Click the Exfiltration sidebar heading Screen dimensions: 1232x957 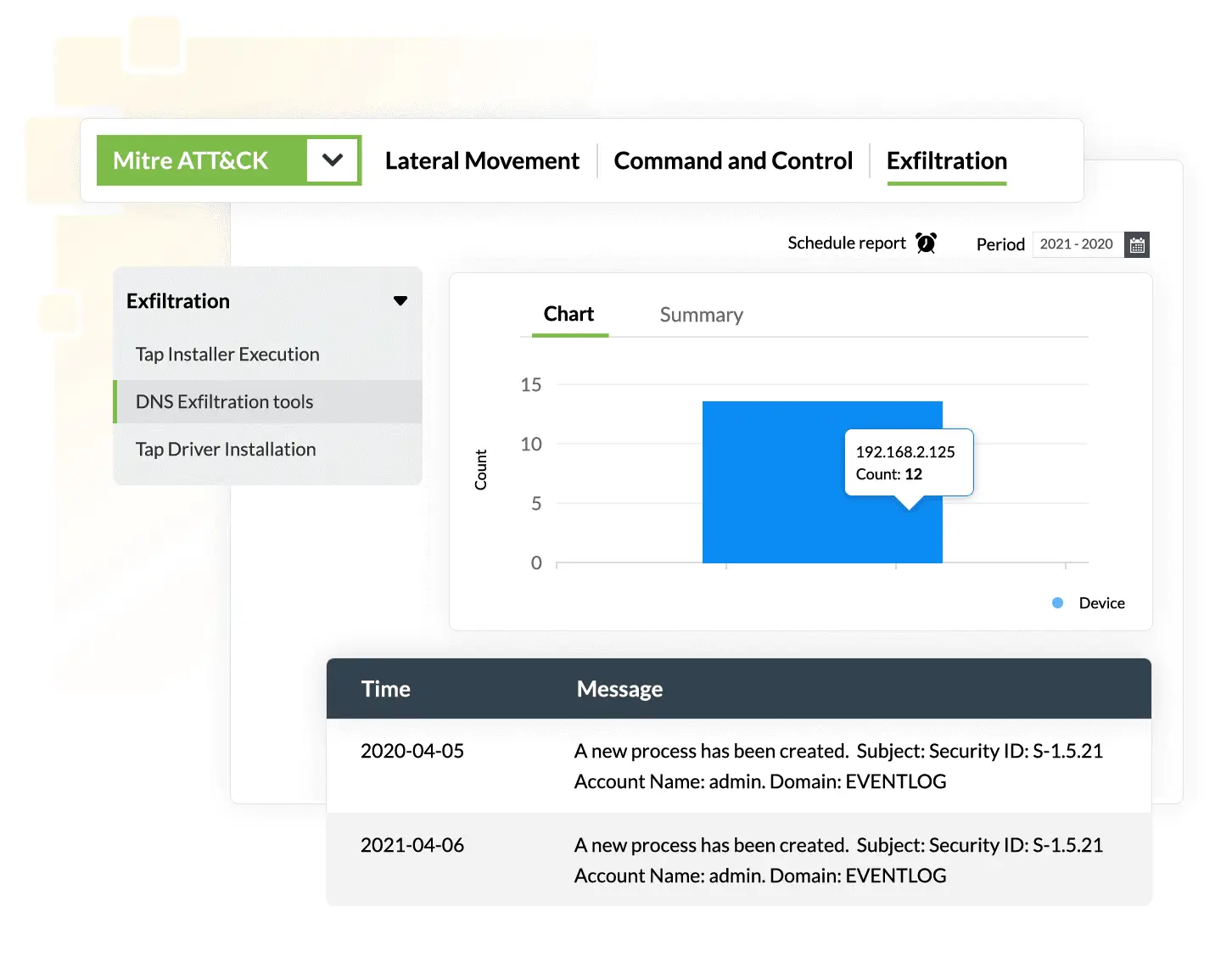tap(178, 301)
